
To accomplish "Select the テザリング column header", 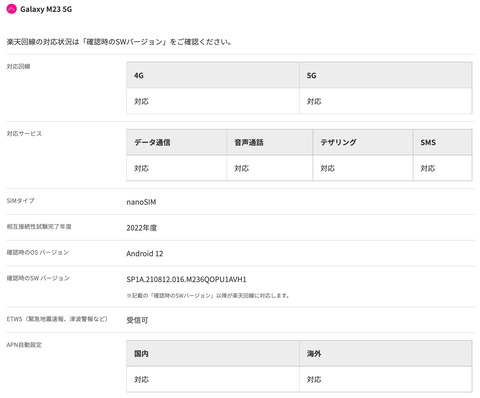I will (363, 142).
